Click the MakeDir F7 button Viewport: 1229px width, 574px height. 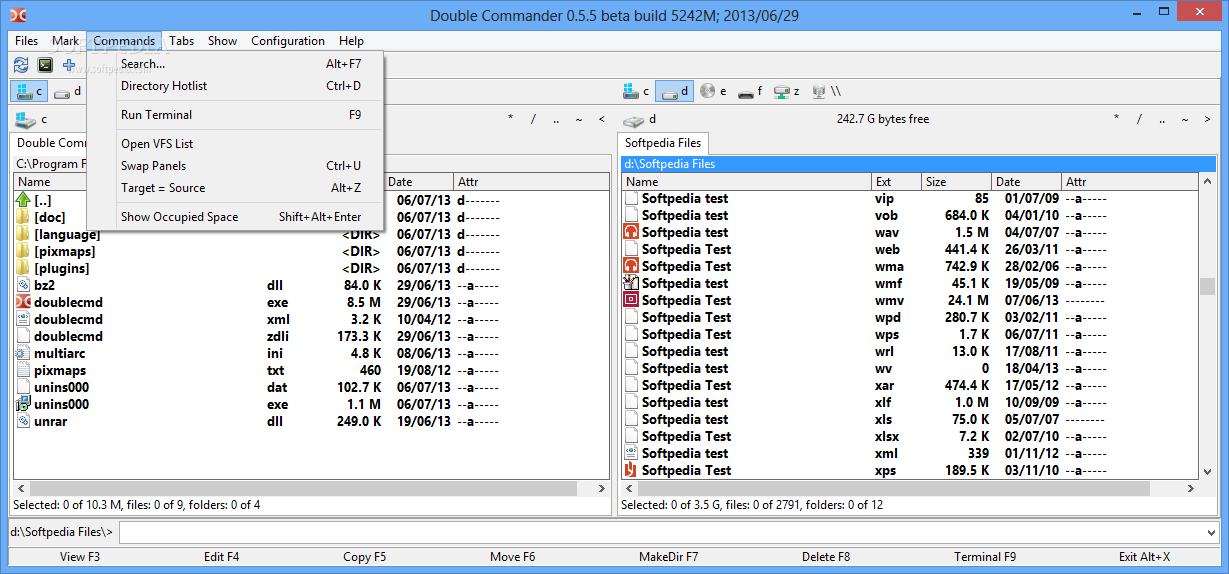668,557
